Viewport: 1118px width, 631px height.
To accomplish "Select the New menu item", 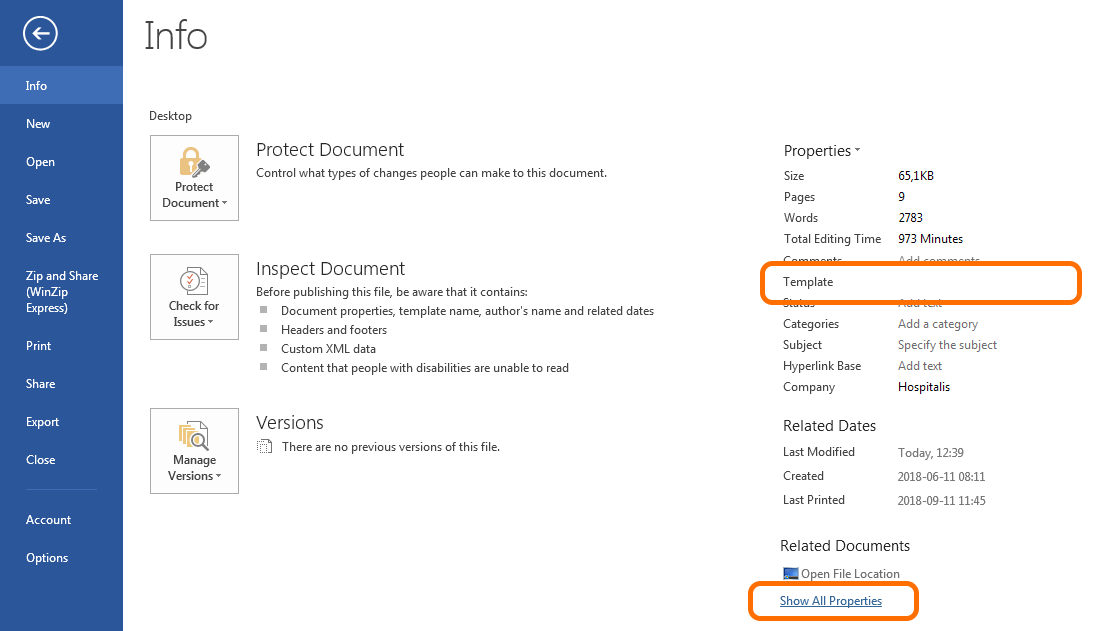I will coord(38,124).
